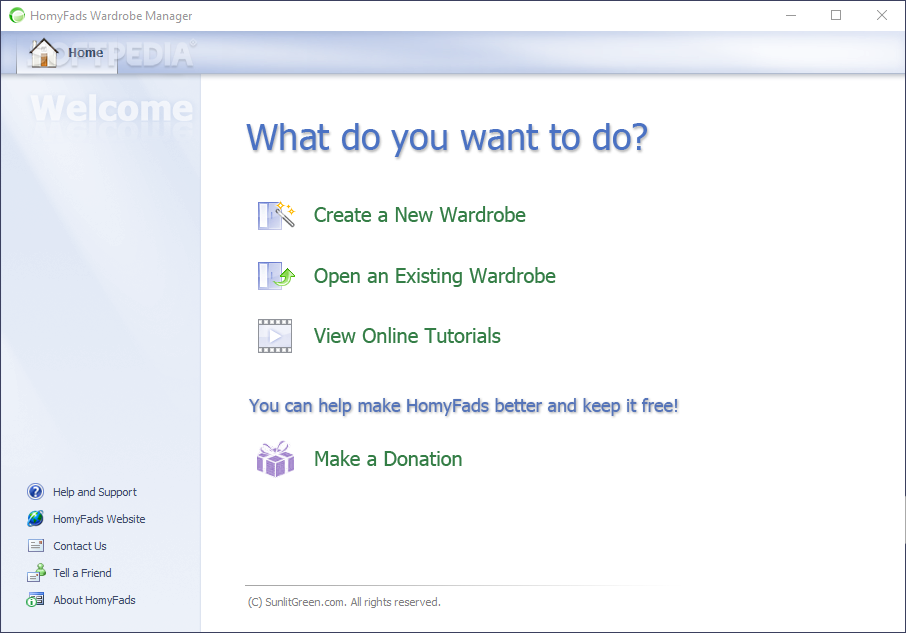Click the wardrobe wand icon for new wardrobe
The width and height of the screenshot is (906, 633).
pos(276,215)
